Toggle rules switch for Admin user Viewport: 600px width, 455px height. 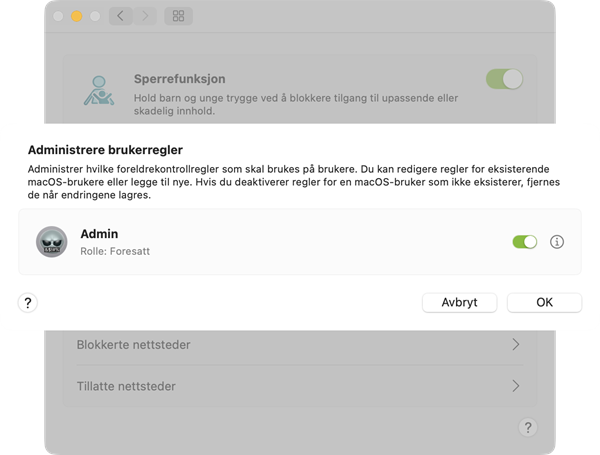pyautogui.click(x=525, y=242)
